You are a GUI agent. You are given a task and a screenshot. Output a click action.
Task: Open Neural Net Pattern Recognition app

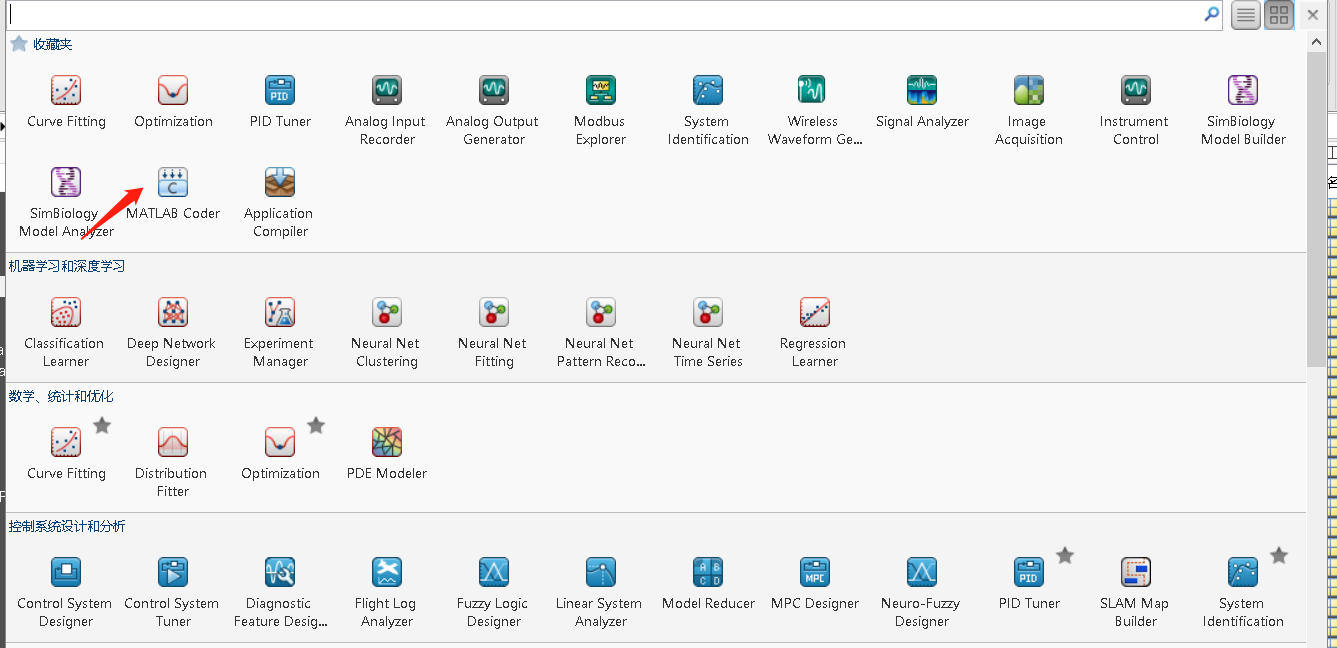(600, 332)
